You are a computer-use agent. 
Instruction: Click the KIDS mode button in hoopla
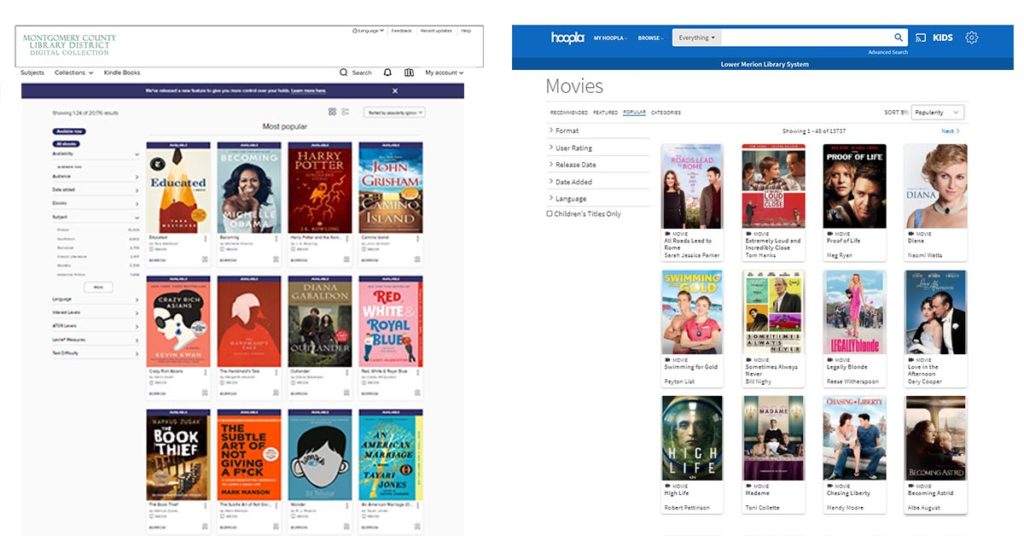point(942,38)
